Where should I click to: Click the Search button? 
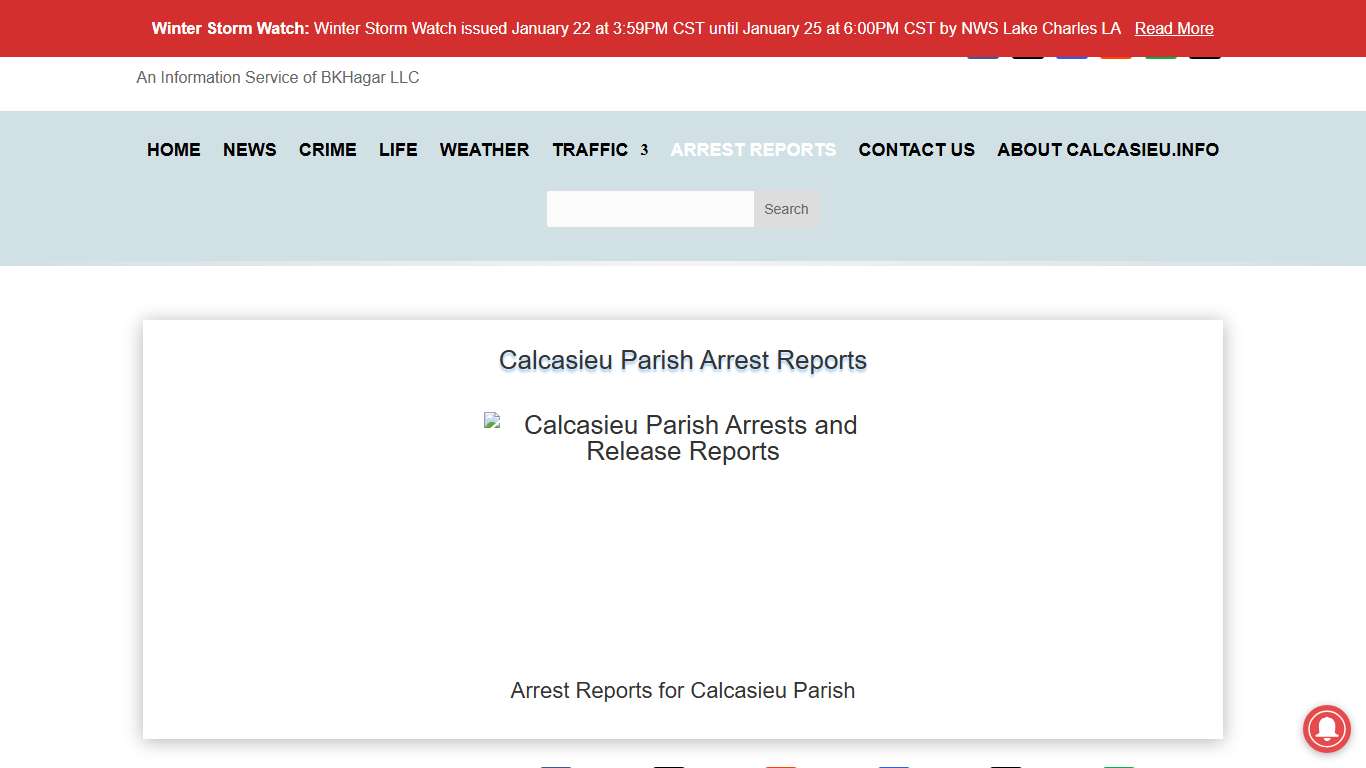pyautogui.click(x=786, y=209)
